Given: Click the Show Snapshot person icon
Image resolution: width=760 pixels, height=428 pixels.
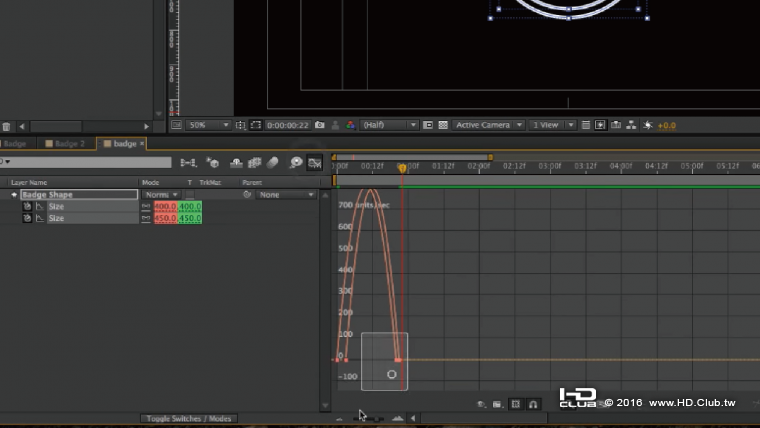Looking at the screenshot, I should click(335, 125).
